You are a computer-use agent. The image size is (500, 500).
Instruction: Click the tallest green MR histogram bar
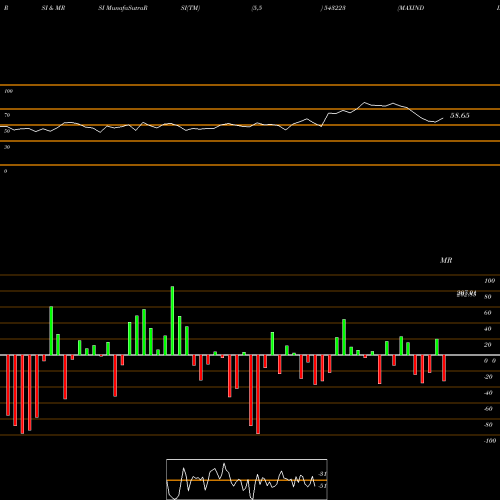pos(172,321)
